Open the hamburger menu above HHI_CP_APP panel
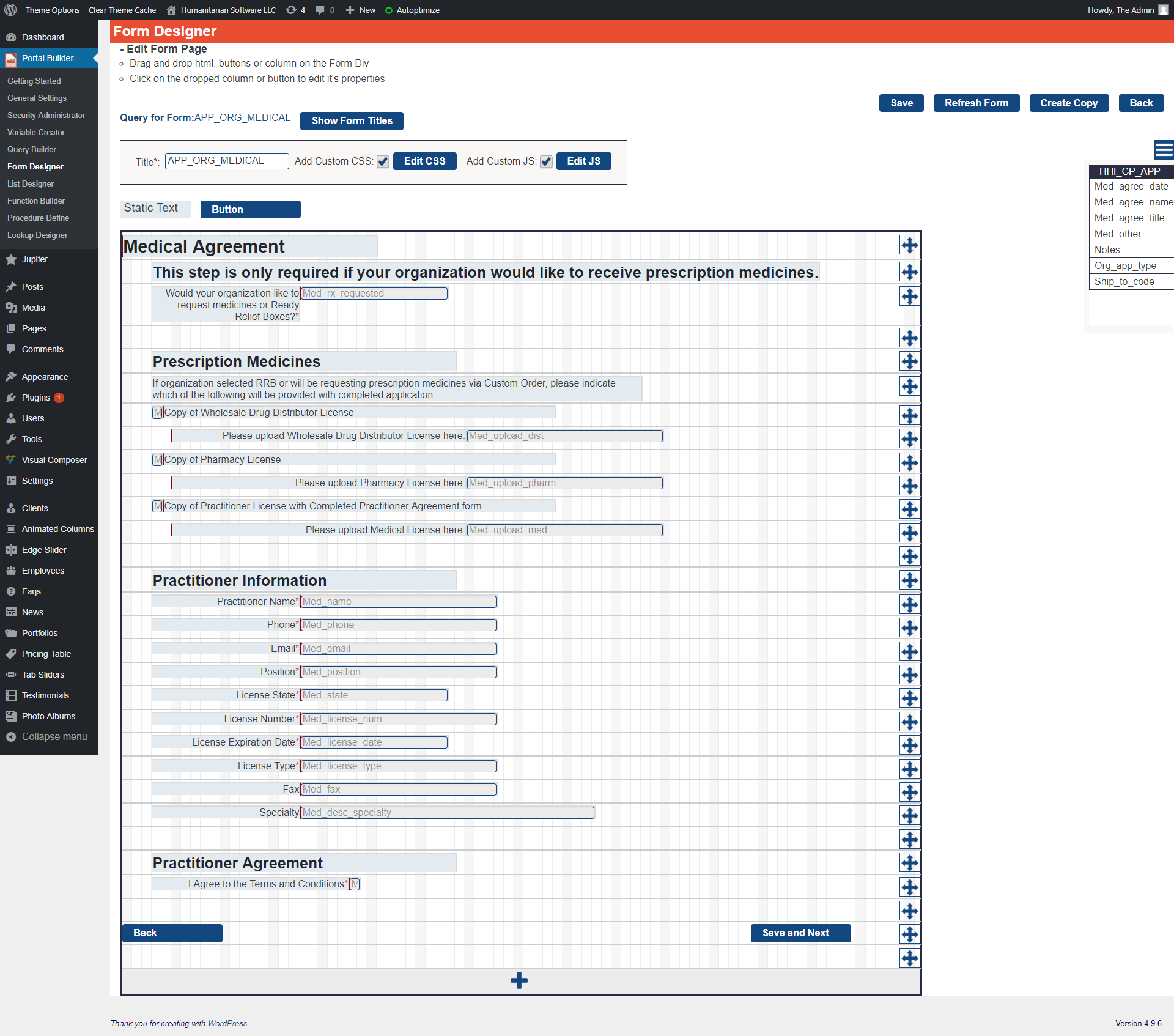This screenshot has width=1174, height=1036. tap(1163, 149)
